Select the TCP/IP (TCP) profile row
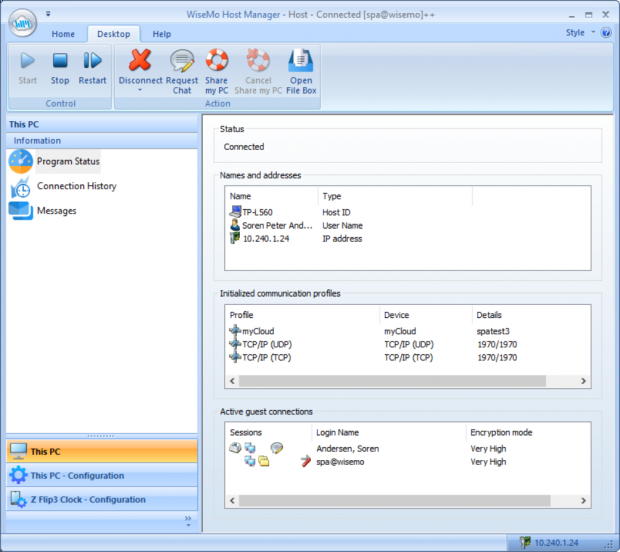 (373, 357)
